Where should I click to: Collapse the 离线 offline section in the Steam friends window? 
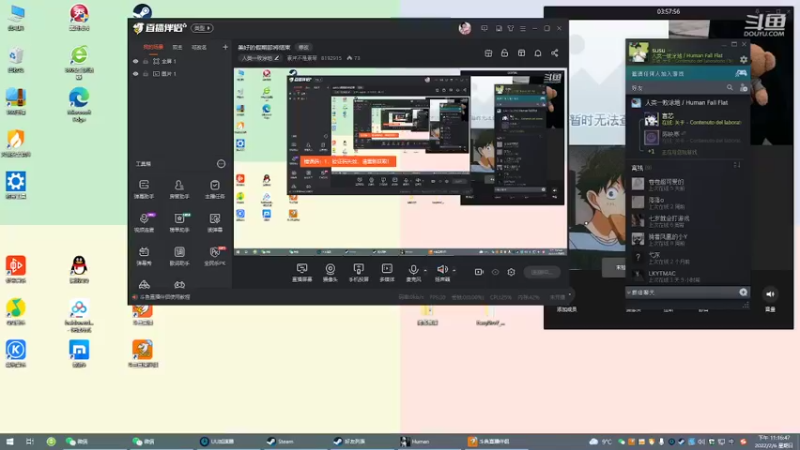click(x=641, y=167)
